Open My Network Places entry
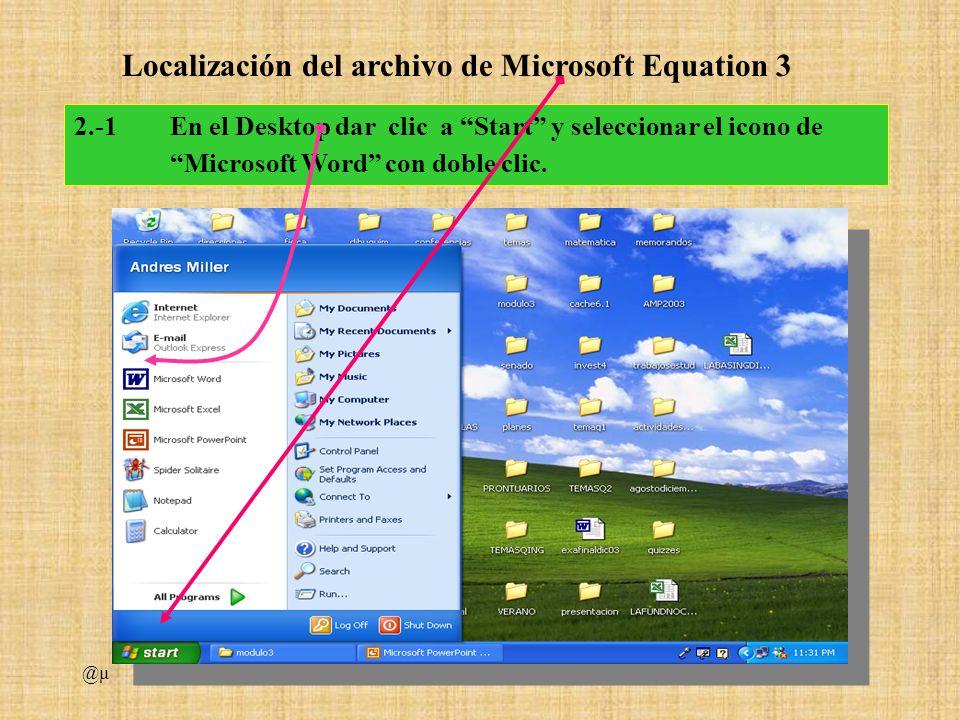The height and width of the screenshot is (720, 960). [356, 422]
